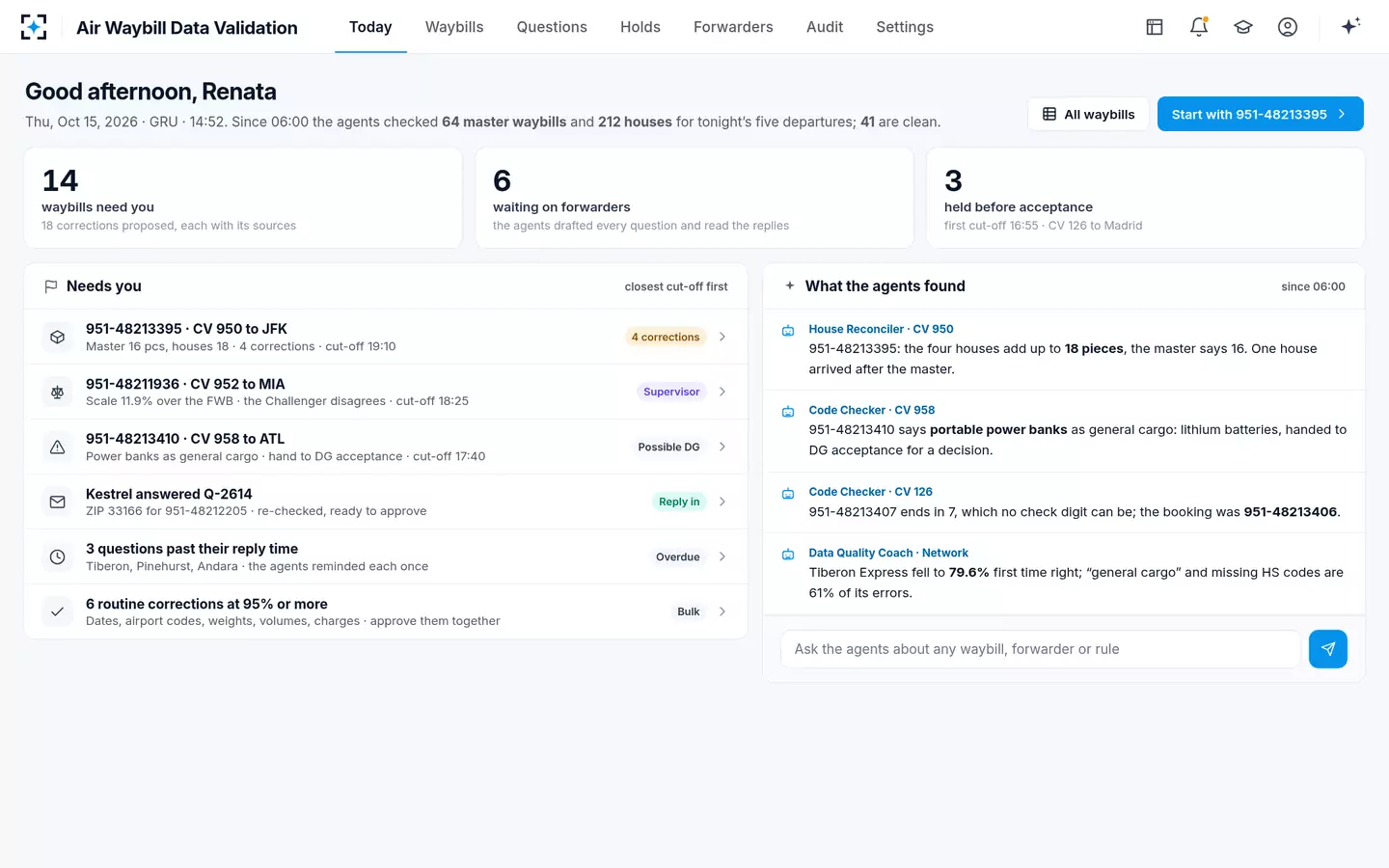This screenshot has height=868, width=1389.
Task: Expand the 951-48213395 row chevron
Action: [x=722, y=337]
